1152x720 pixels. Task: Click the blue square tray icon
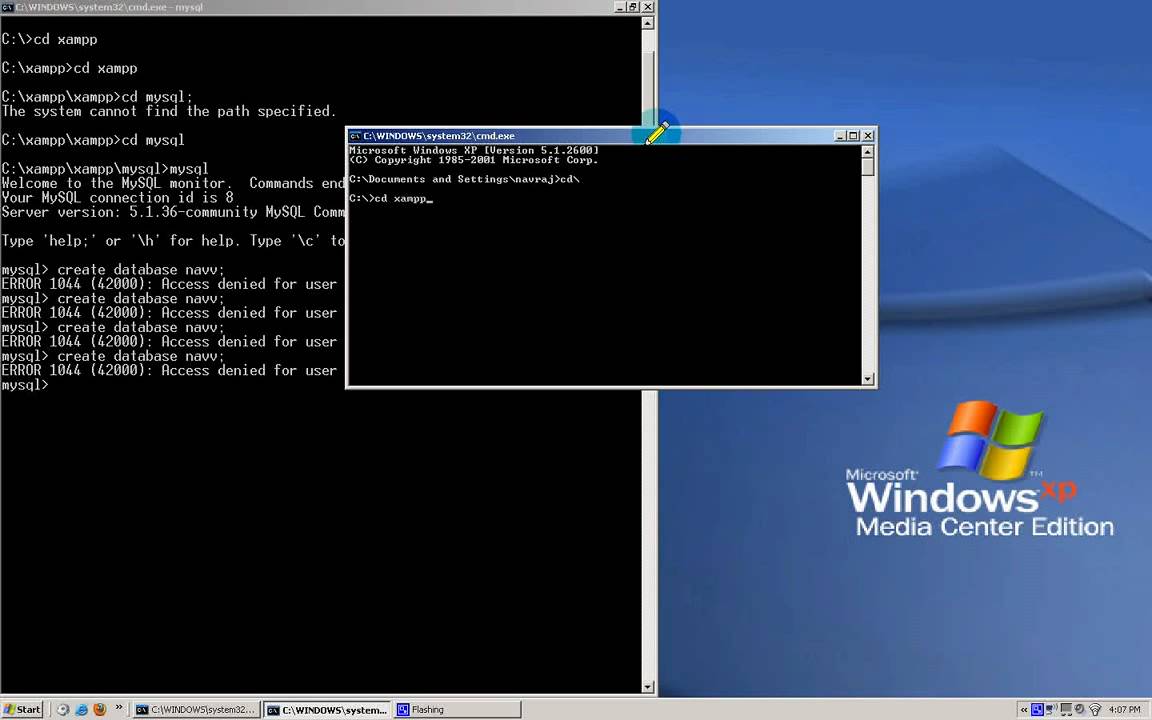tap(1037, 710)
